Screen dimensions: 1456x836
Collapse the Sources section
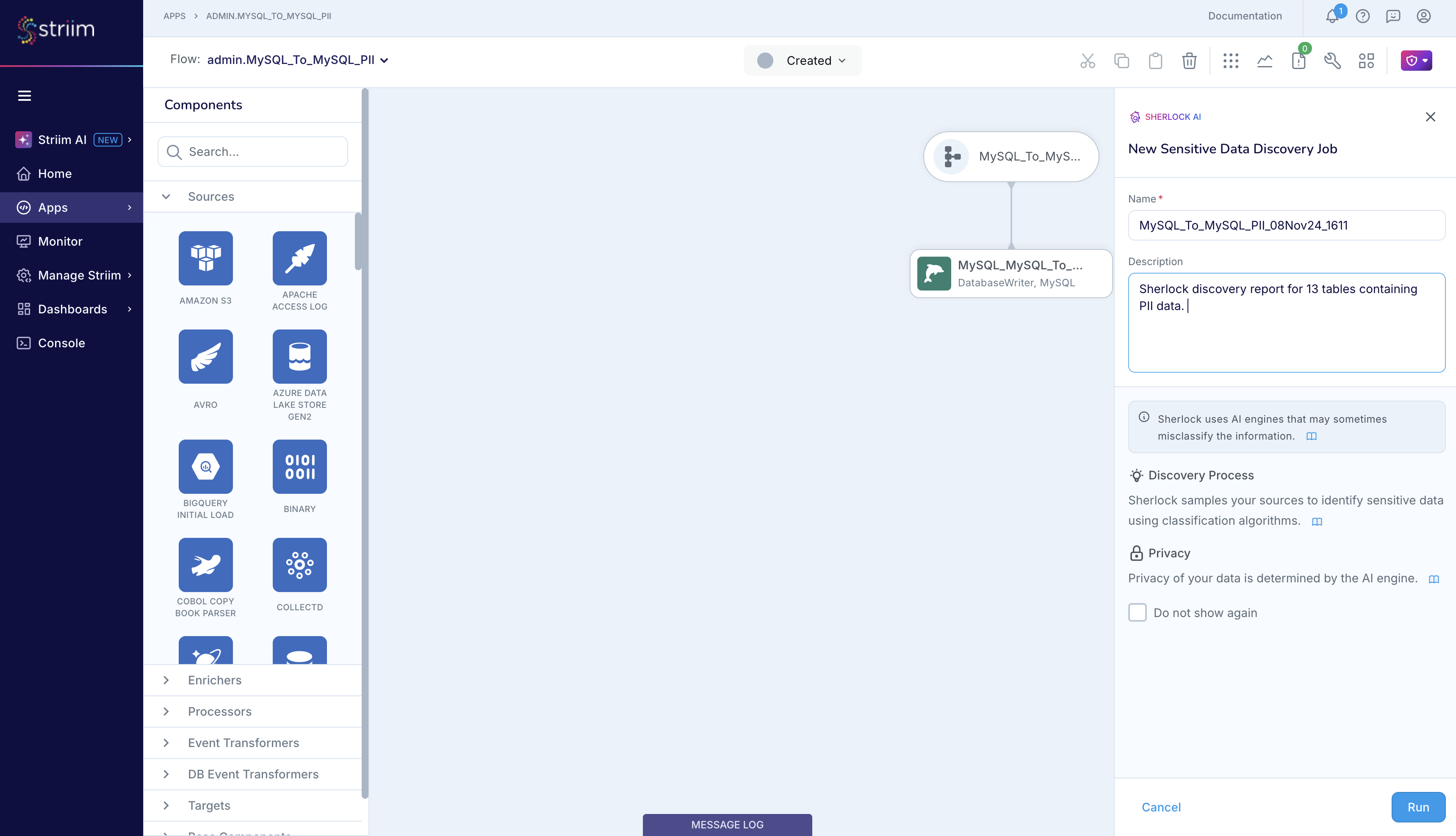(166, 197)
